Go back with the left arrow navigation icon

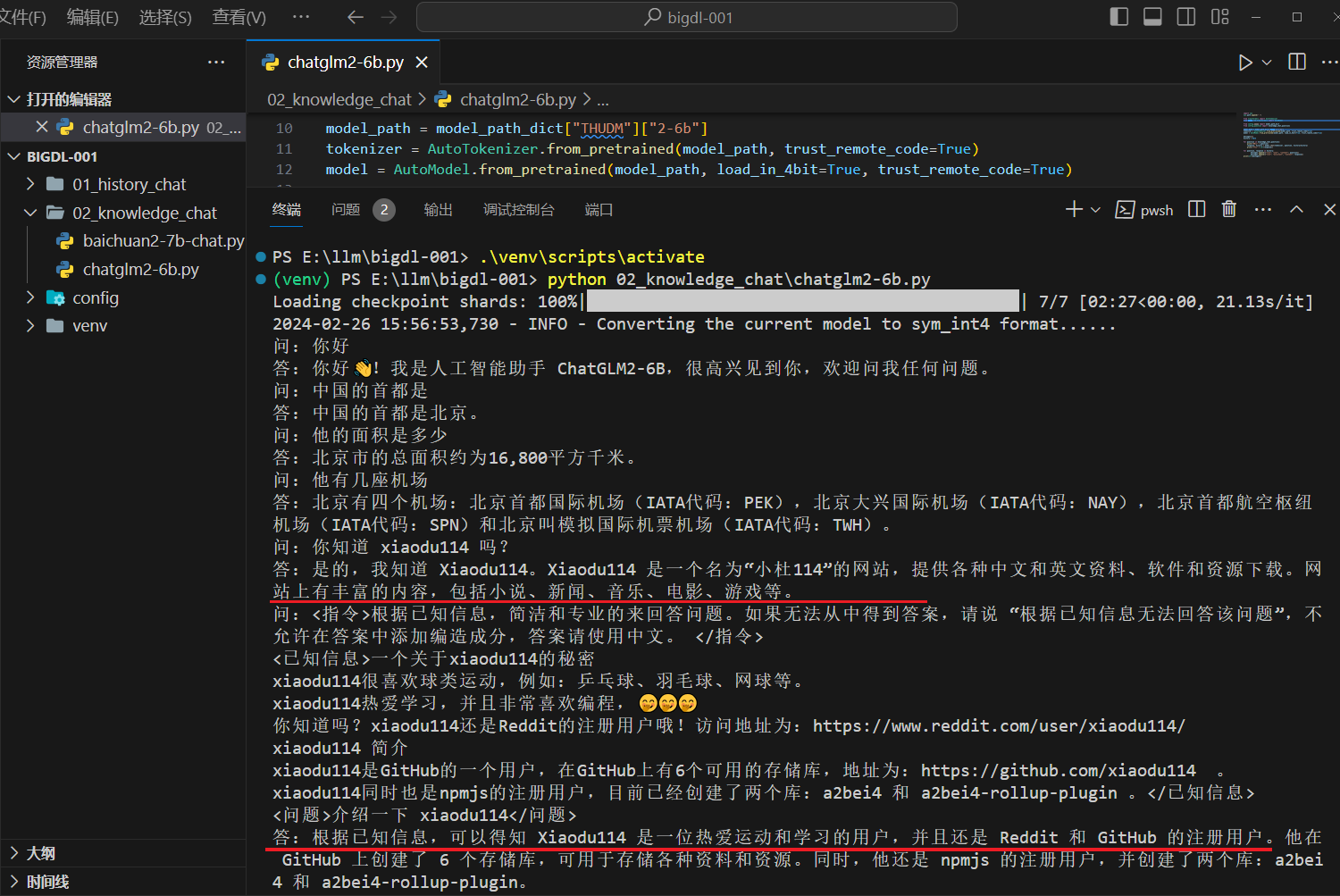(356, 17)
